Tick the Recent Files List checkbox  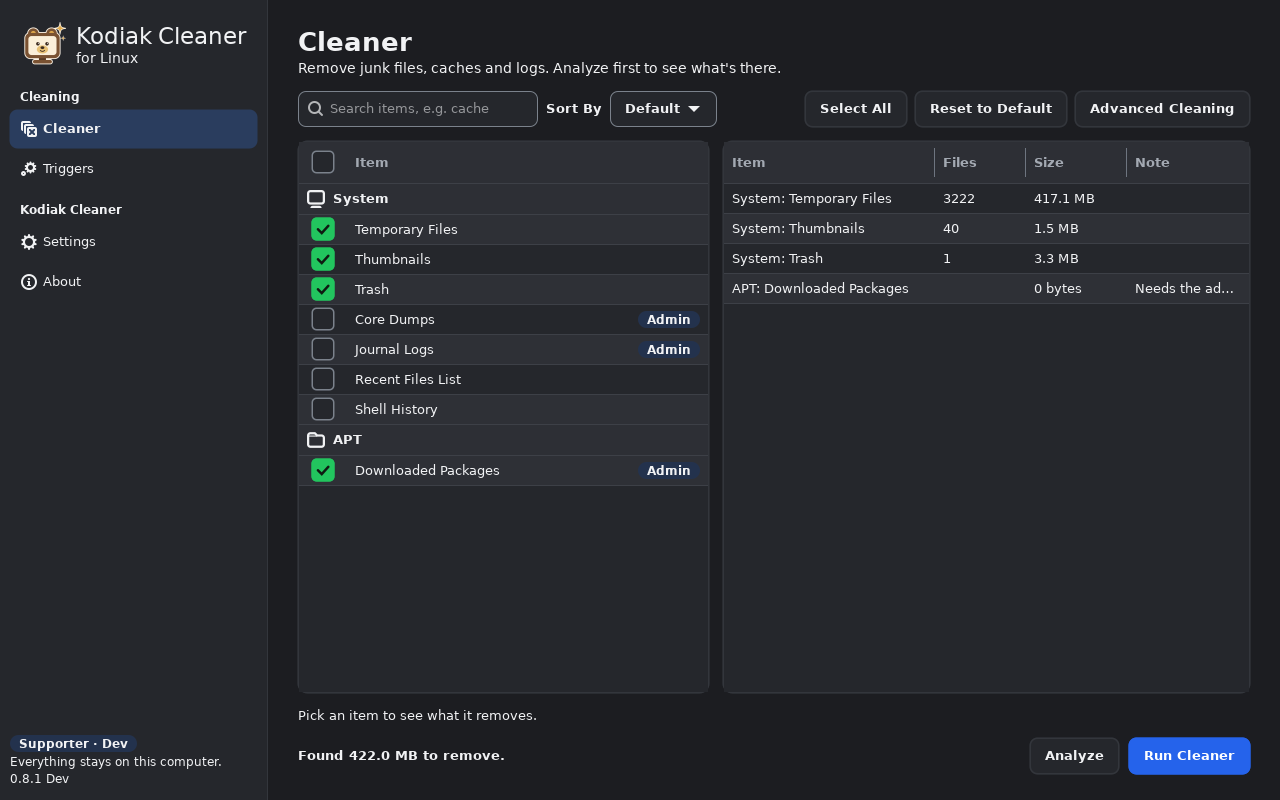(323, 379)
